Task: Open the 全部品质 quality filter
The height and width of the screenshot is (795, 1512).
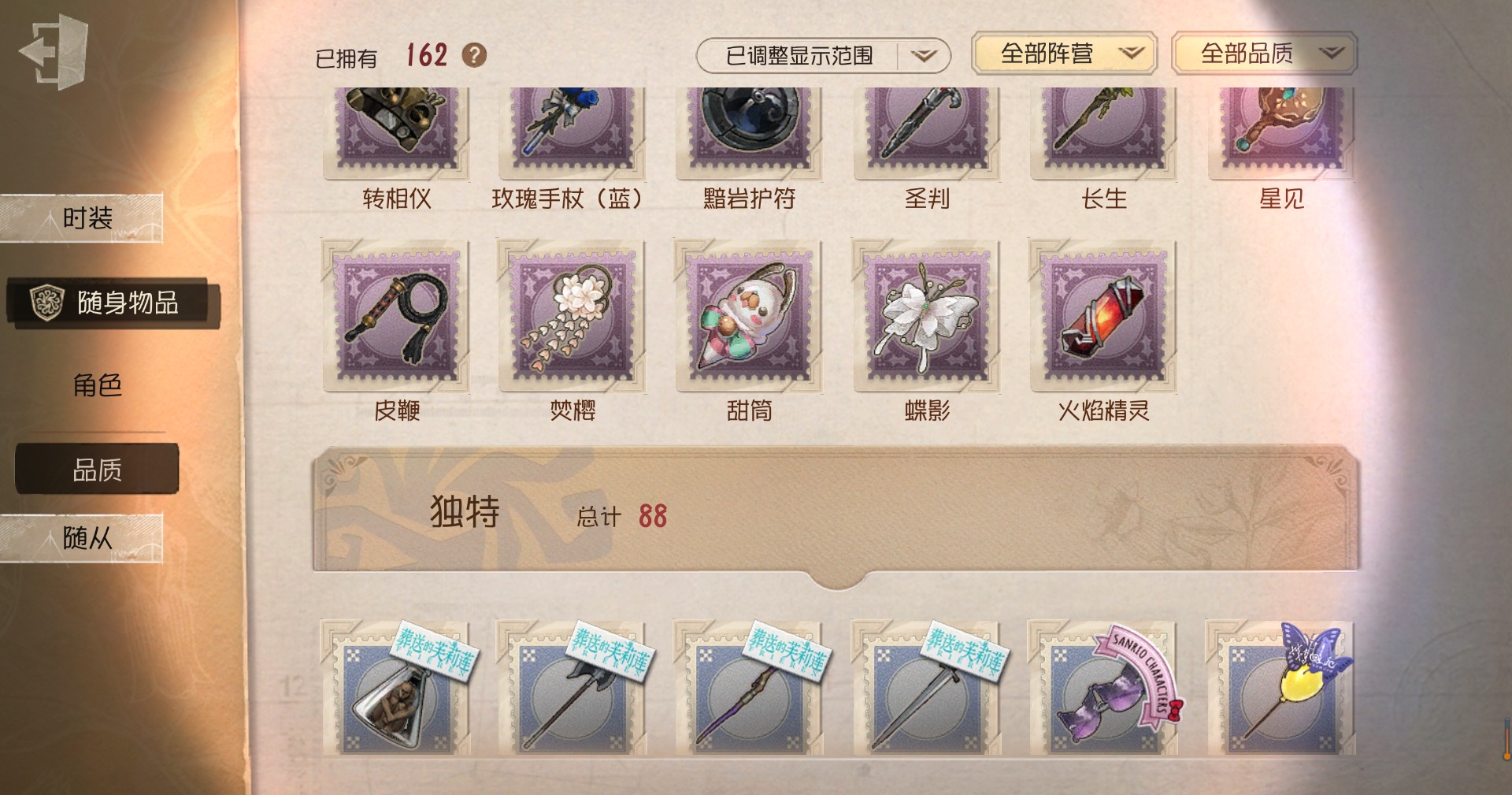Action: (x=1264, y=54)
